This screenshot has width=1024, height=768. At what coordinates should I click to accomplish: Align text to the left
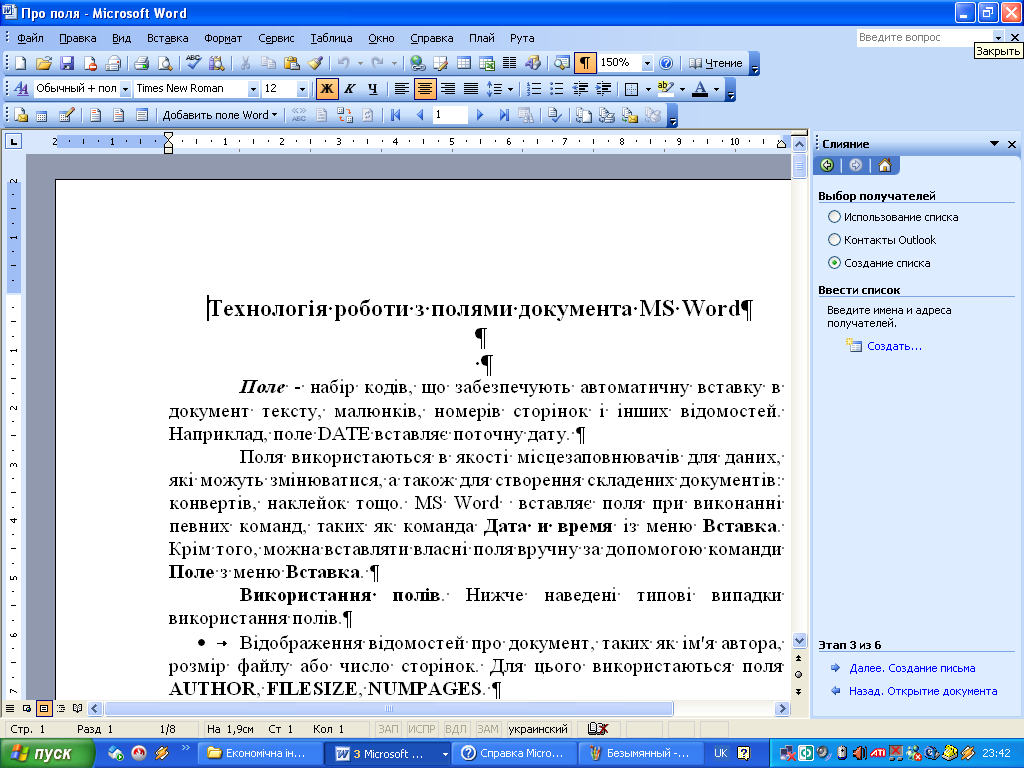[x=402, y=88]
